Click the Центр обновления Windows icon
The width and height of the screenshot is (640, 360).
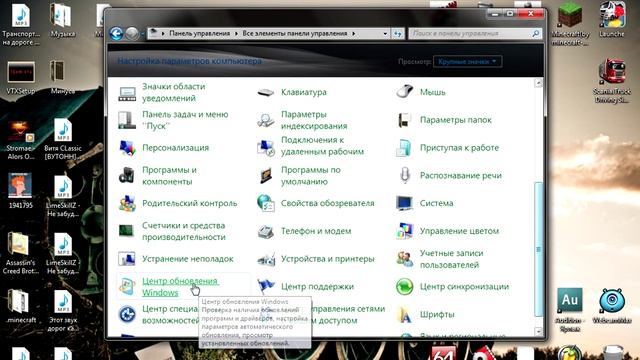pos(127,287)
